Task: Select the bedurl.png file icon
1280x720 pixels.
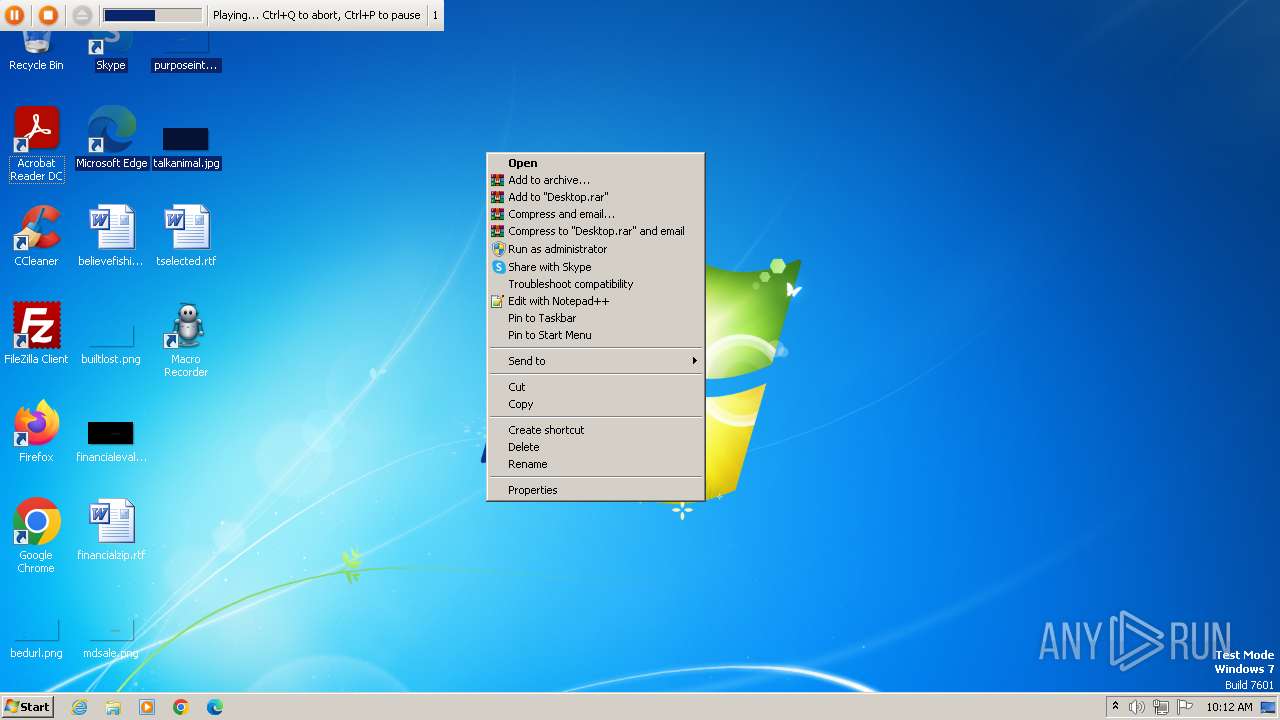Action: 36,640
